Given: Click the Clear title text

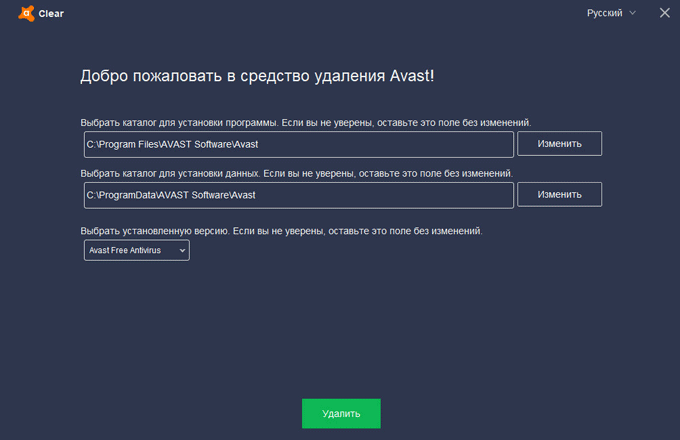Looking at the screenshot, I should (x=51, y=13).
